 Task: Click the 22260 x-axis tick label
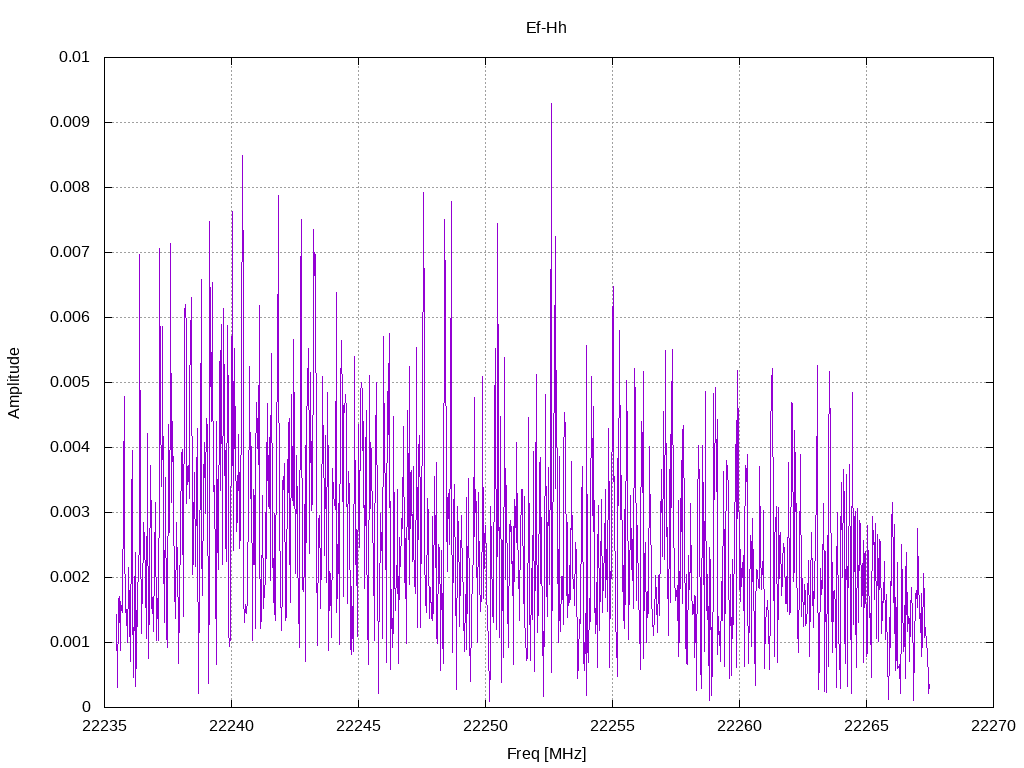click(x=739, y=726)
